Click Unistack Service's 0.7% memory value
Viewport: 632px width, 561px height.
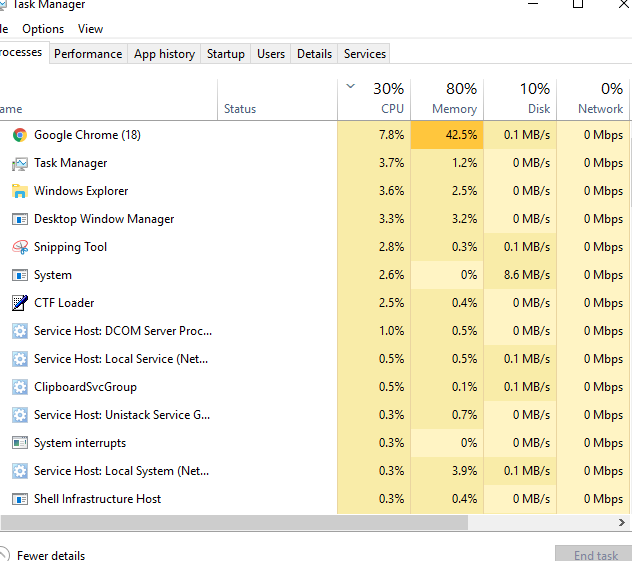[464, 415]
